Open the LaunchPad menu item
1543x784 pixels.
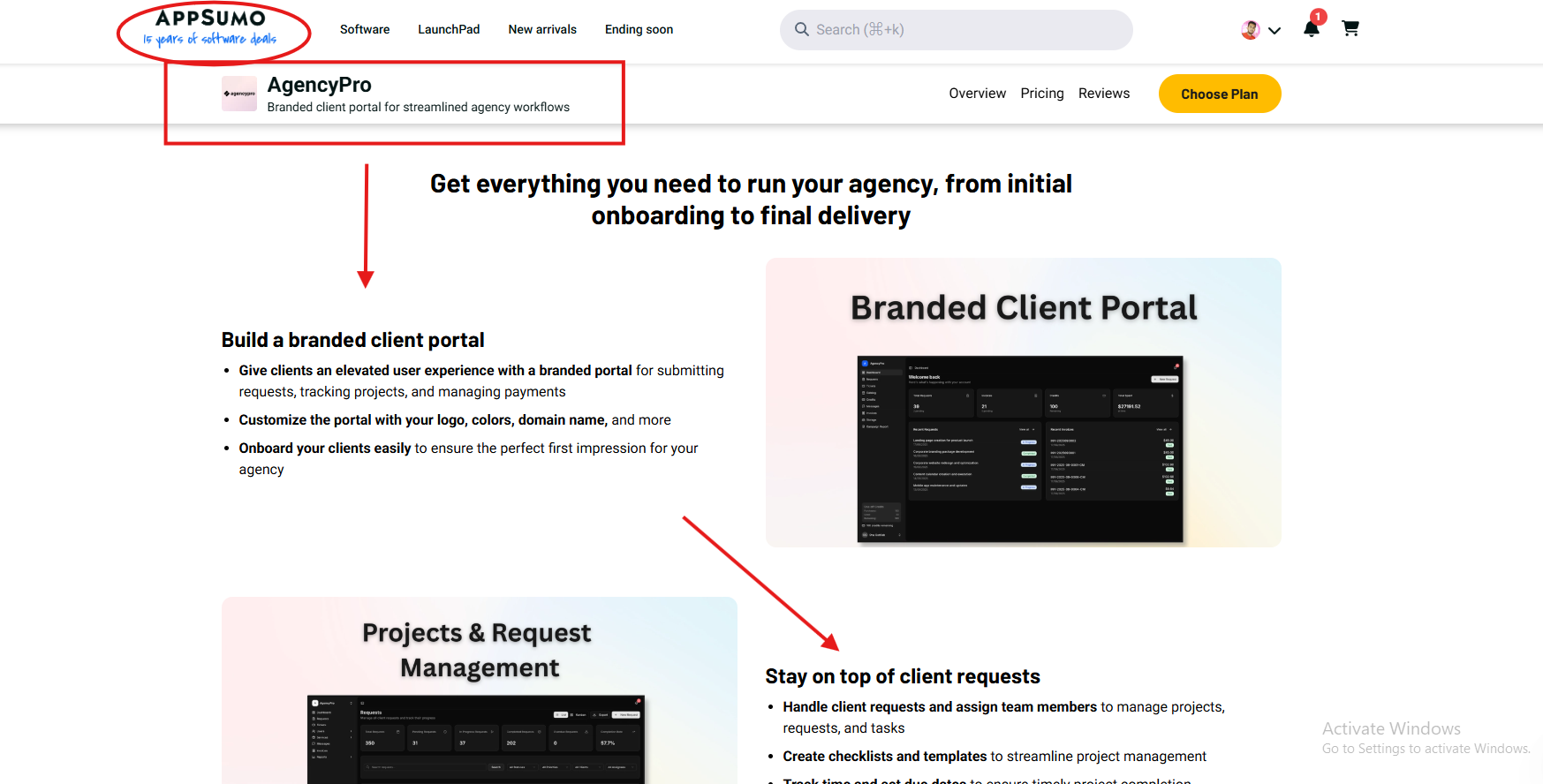pos(449,29)
